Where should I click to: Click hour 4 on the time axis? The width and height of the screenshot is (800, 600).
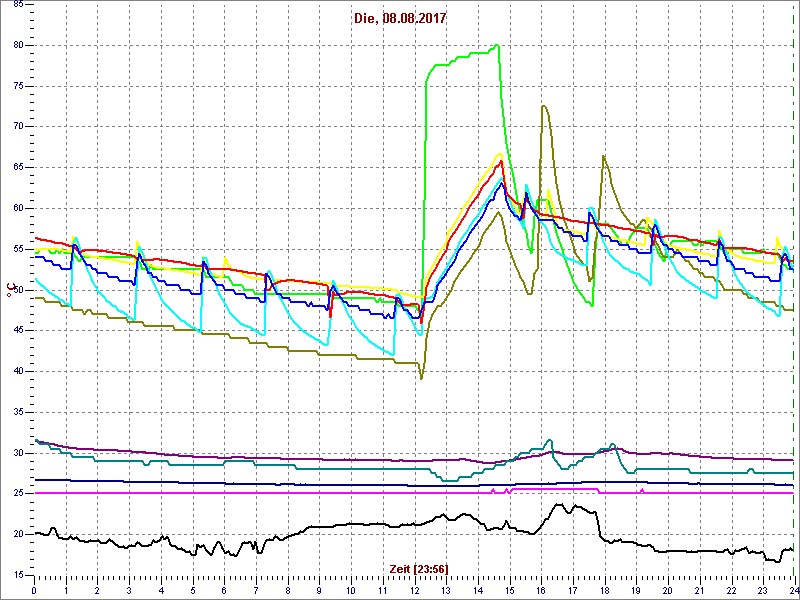pos(161,590)
